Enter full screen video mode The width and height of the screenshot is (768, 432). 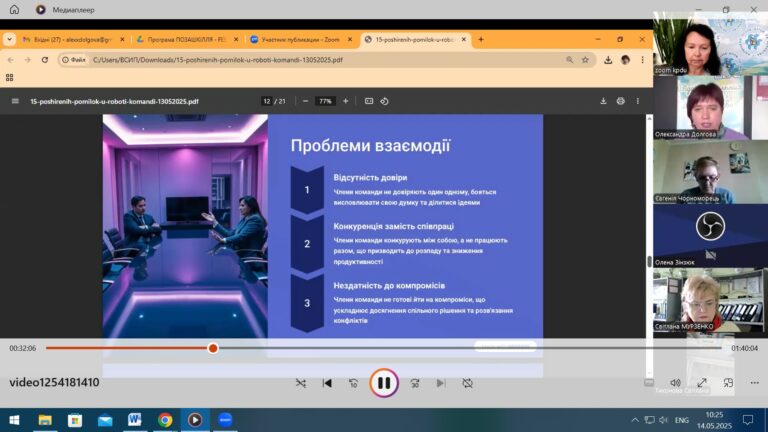tap(702, 383)
